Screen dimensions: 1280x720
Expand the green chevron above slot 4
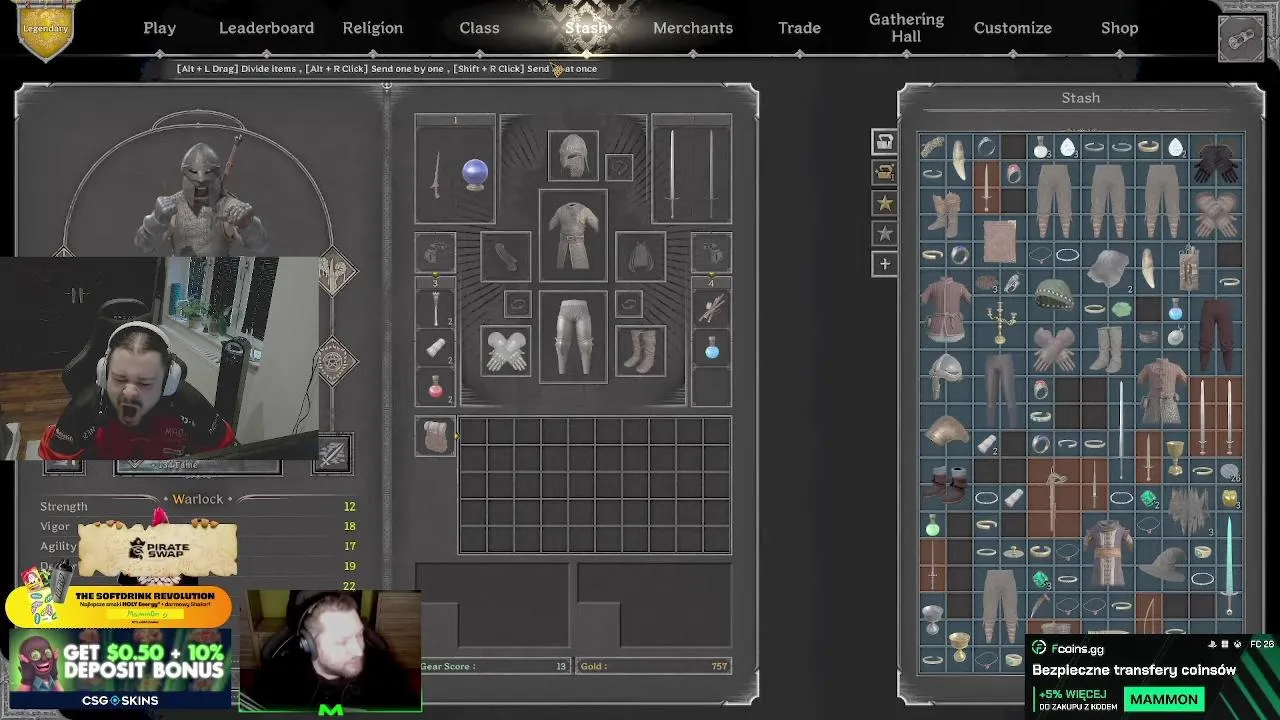[712, 274]
